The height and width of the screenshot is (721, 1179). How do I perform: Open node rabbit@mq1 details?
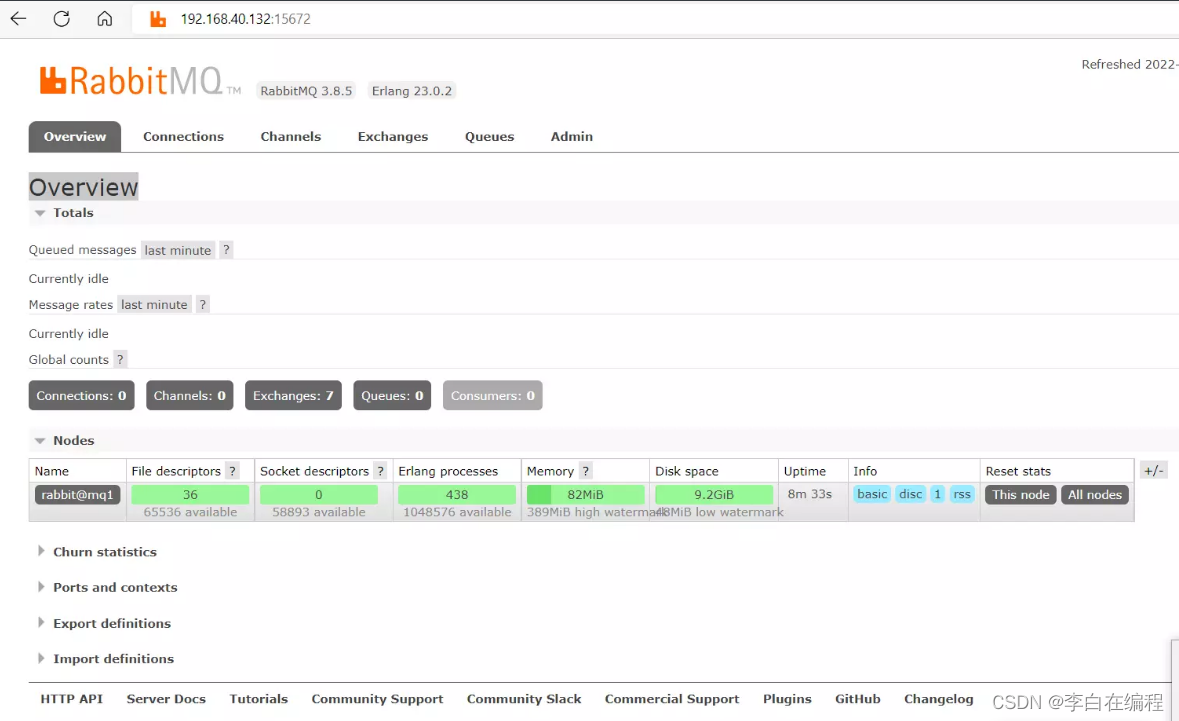pos(77,495)
